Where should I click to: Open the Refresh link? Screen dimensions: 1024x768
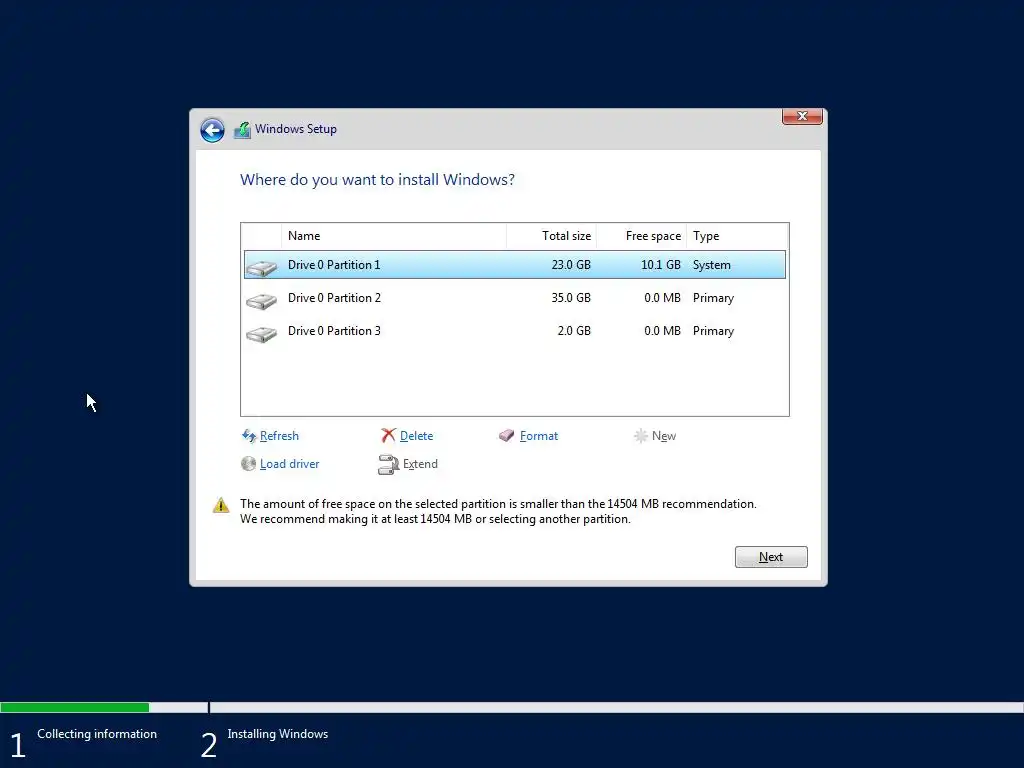[279, 436]
